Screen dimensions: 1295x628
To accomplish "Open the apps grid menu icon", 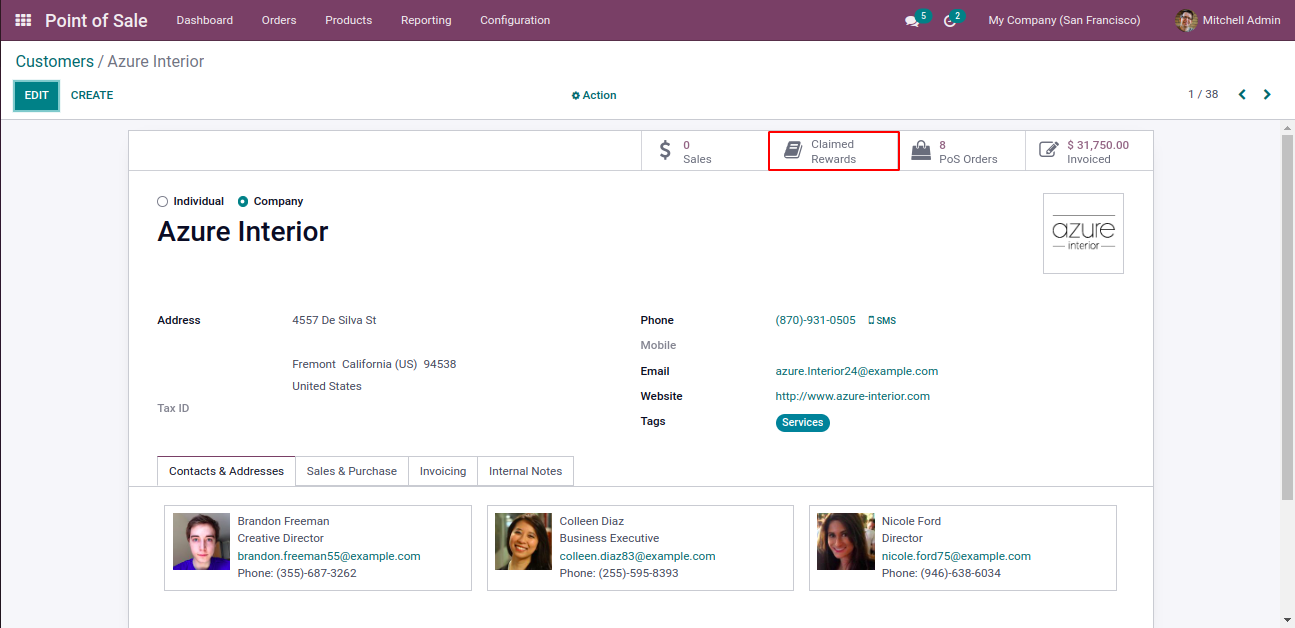I will point(23,20).
